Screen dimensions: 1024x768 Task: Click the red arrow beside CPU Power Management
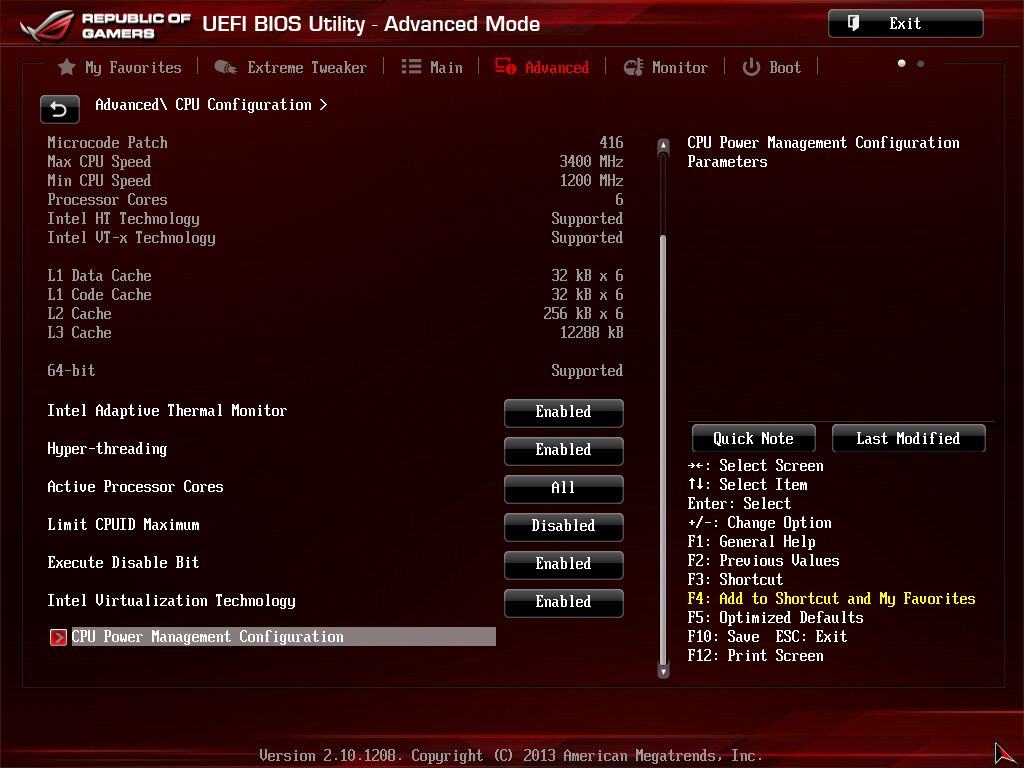tap(58, 637)
